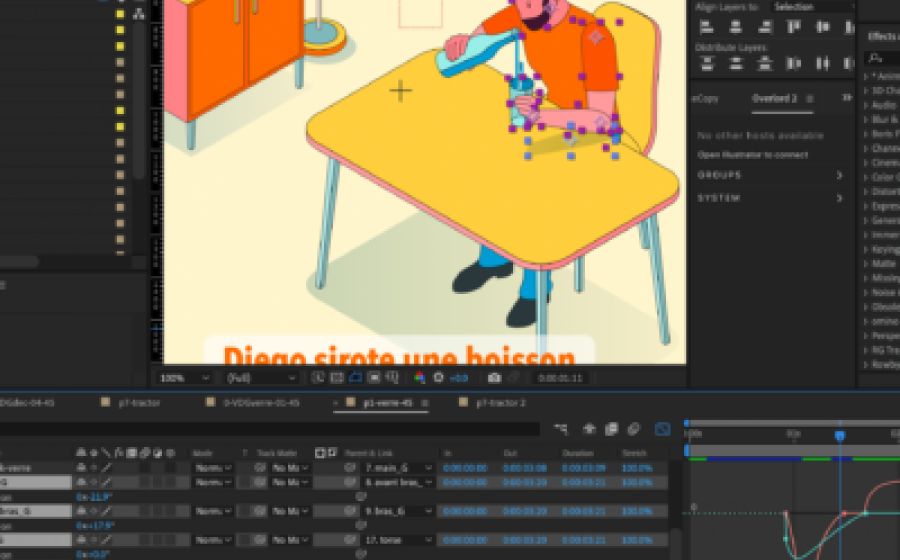Click expression pick whip beside 0x-21.9° rotation
Viewport: 900px width, 560px height.
coord(360,497)
